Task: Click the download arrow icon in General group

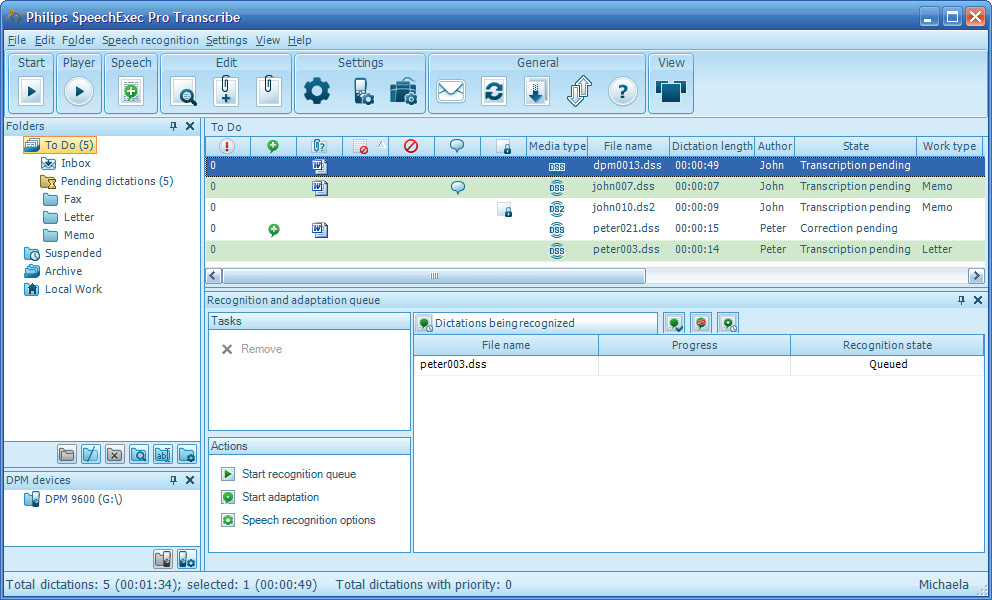Action: pos(536,91)
